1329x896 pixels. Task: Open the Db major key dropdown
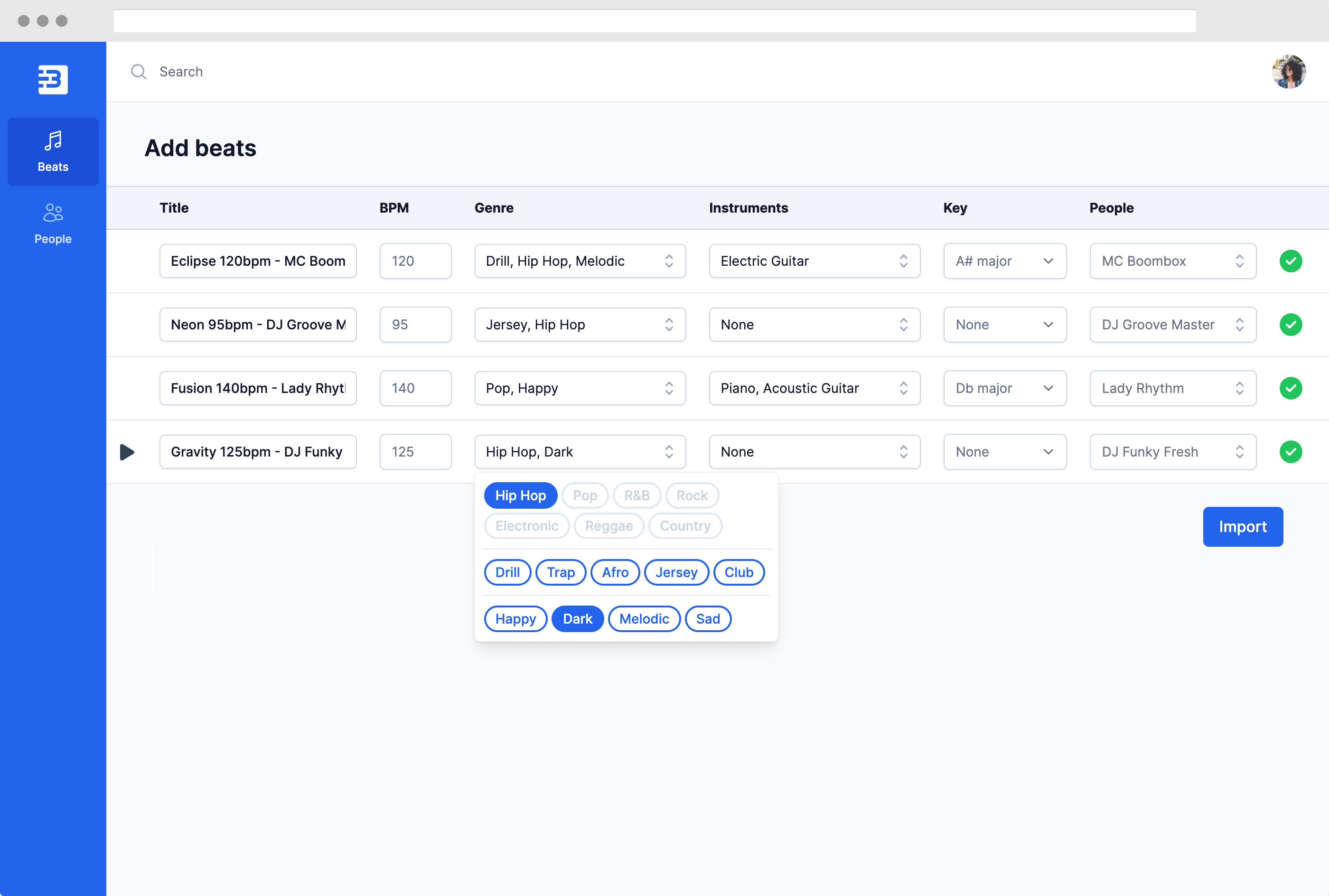(x=1004, y=388)
